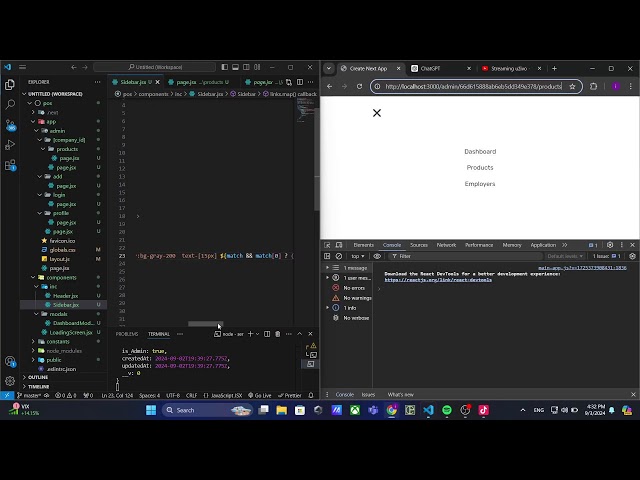
Task: Click the Prettier status bar item
Action: click(x=289, y=395)
